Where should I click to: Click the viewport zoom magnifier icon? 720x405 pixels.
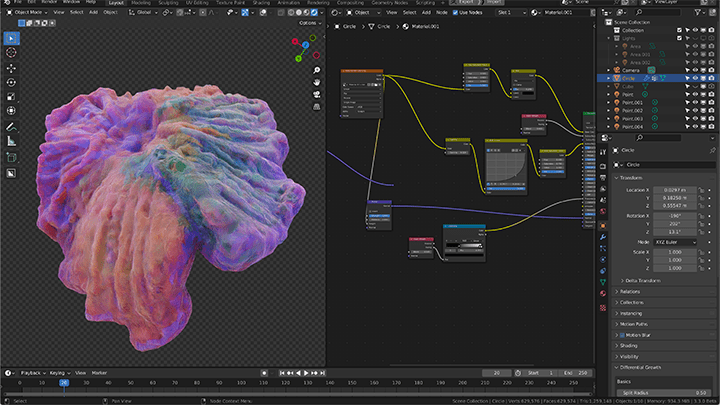tap(316, 70)
